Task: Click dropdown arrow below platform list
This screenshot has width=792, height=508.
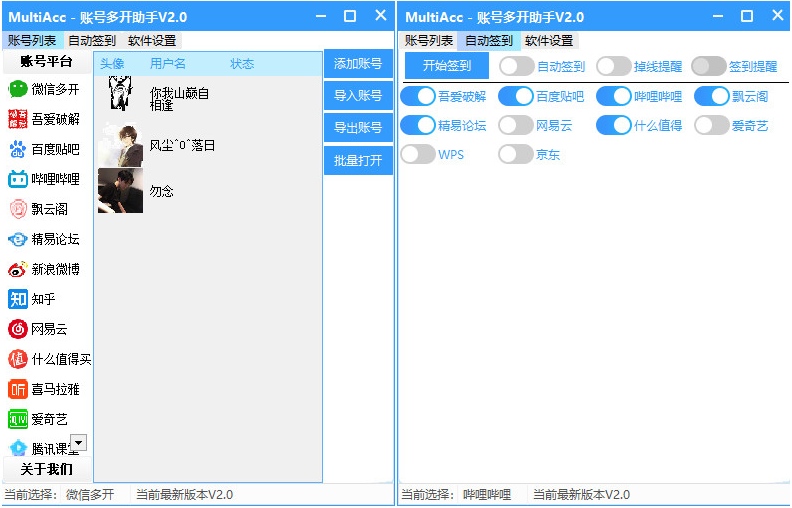Action: pyautogui.click(x=78, y=442)
